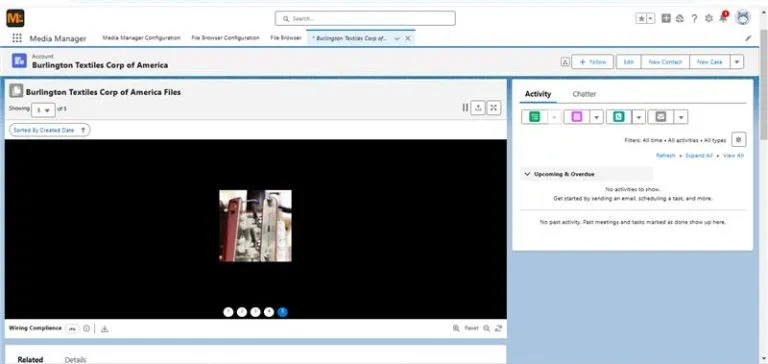Open the Notifications bell
Screen dimensions: 768x364
point(723,19)
